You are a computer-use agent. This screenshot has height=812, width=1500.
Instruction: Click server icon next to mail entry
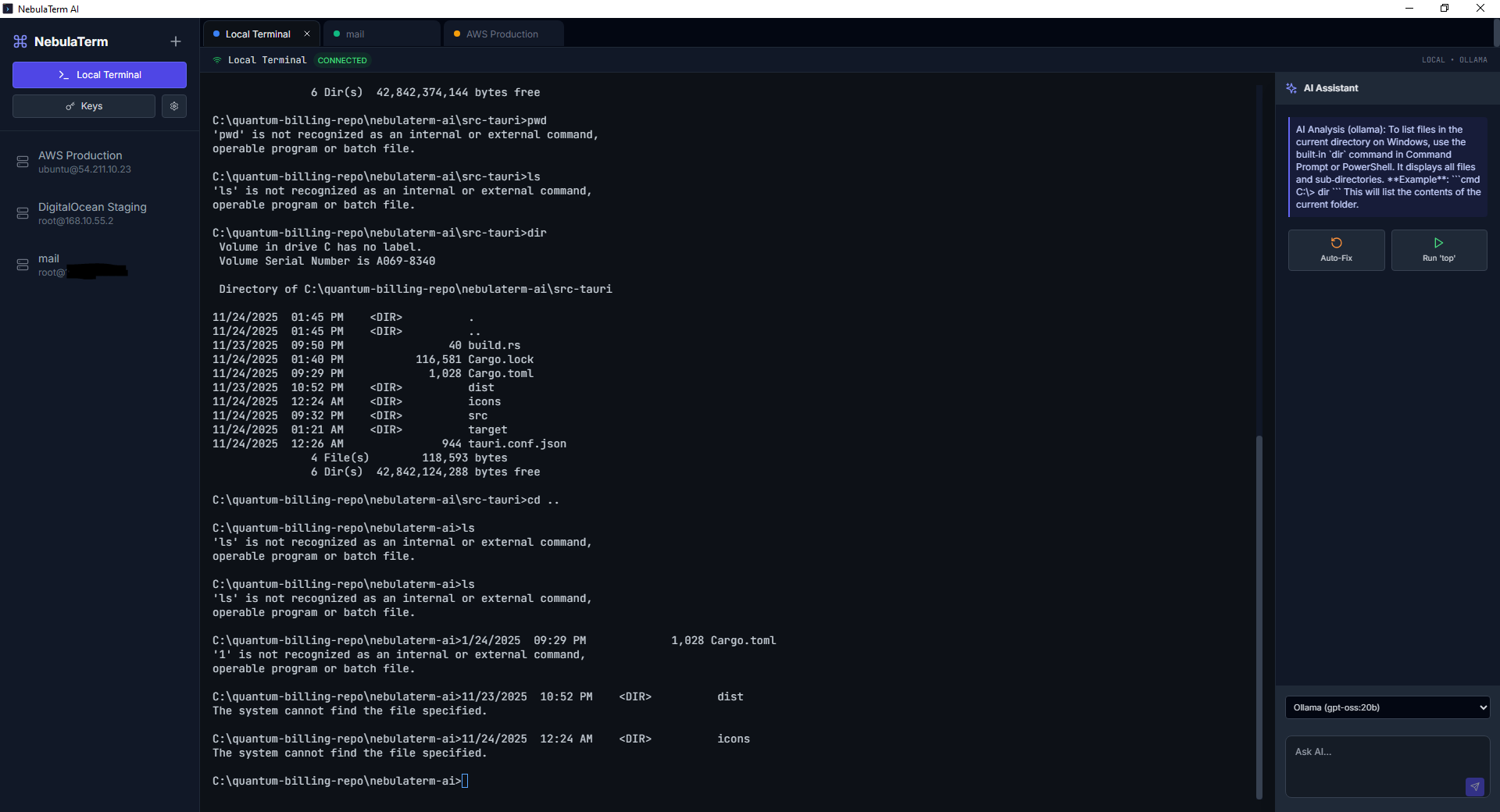(x=23, y=265)
